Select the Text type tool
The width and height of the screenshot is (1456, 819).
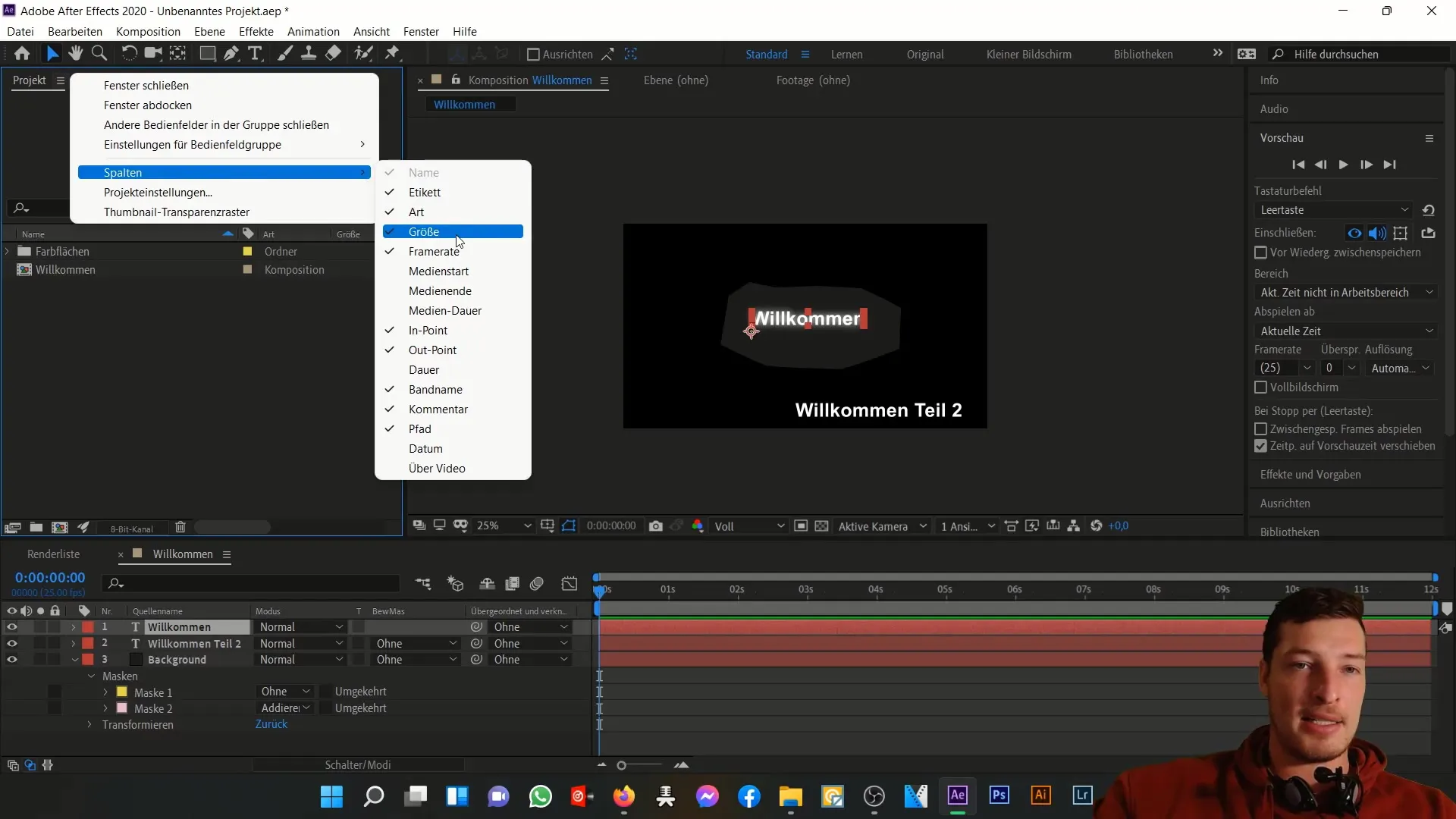click(255, 54)
